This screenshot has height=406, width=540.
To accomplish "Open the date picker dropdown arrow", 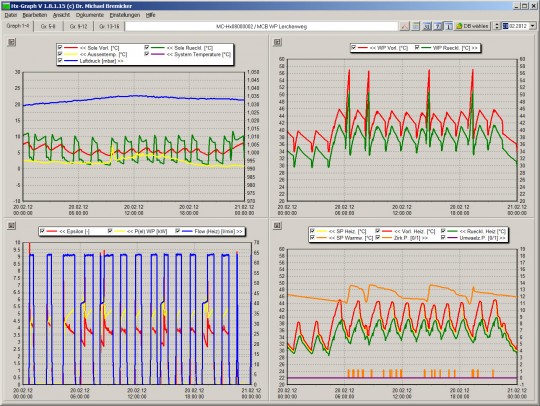I will (x=533, y=26).
